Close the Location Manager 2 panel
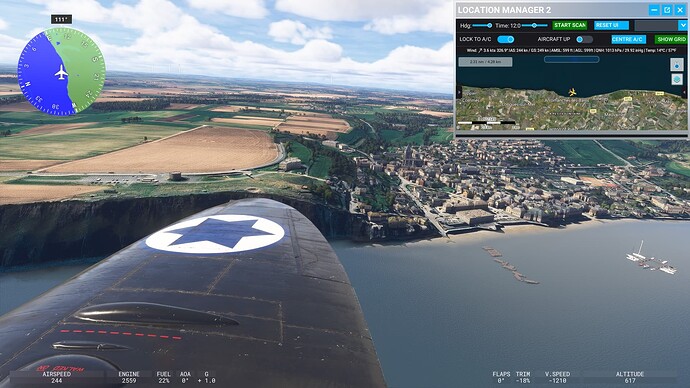Viewport: 690px width, 388px height. (x=680, y=10)
